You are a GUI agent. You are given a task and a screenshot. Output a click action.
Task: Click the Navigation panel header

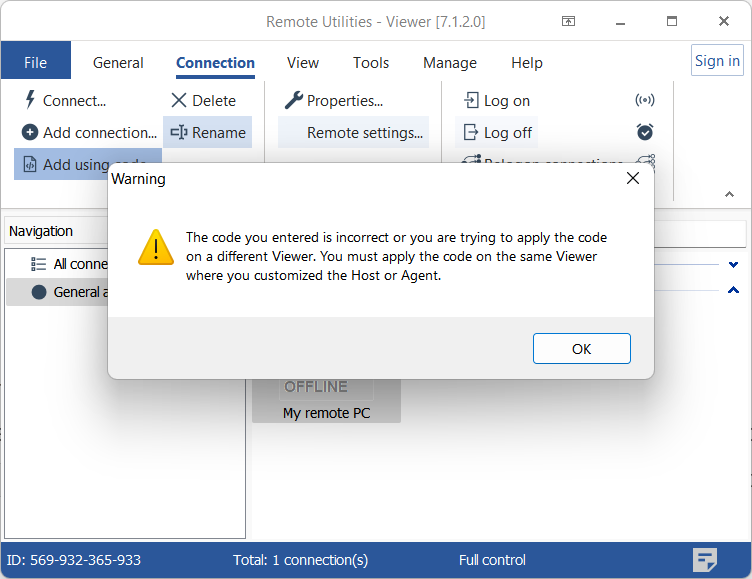click(56, 231)
